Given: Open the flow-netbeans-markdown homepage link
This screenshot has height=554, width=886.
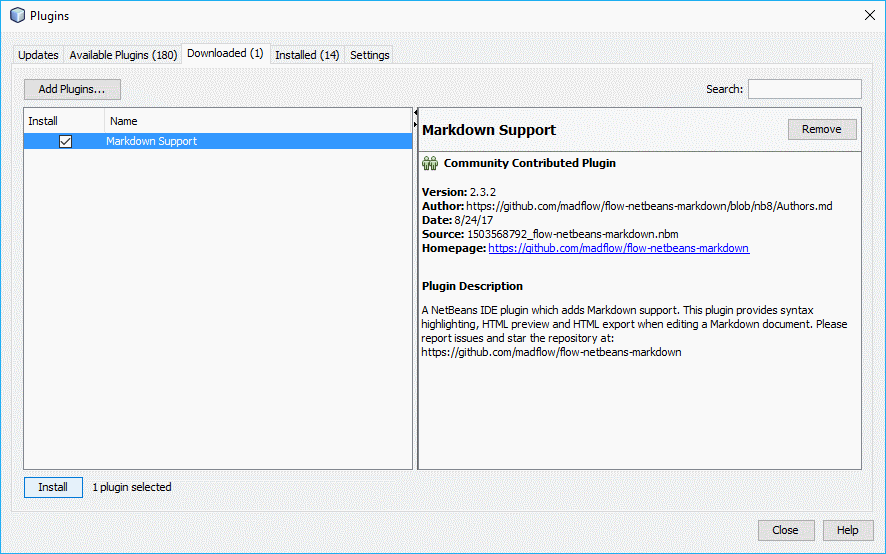Looking at the screenshot, I should tap(619, 248).
